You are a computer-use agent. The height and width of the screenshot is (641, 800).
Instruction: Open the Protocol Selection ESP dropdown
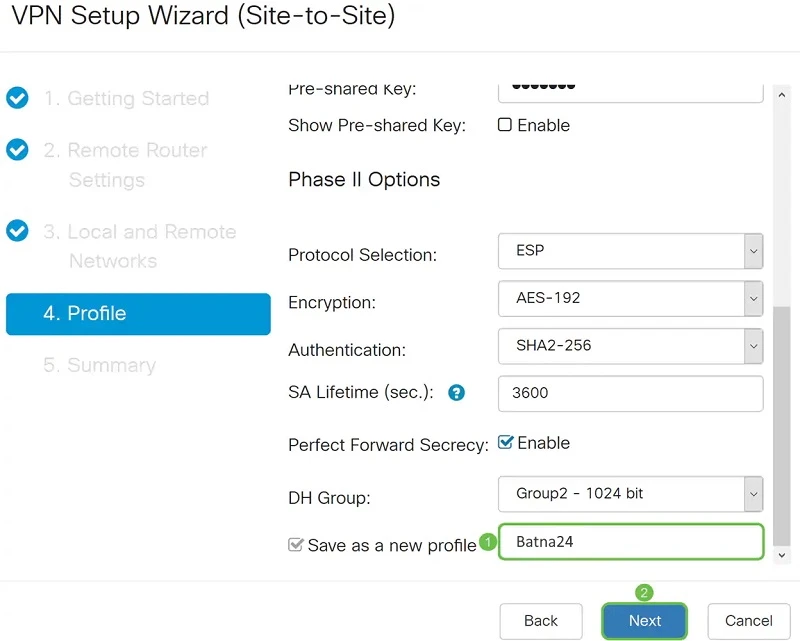(630, 250)
